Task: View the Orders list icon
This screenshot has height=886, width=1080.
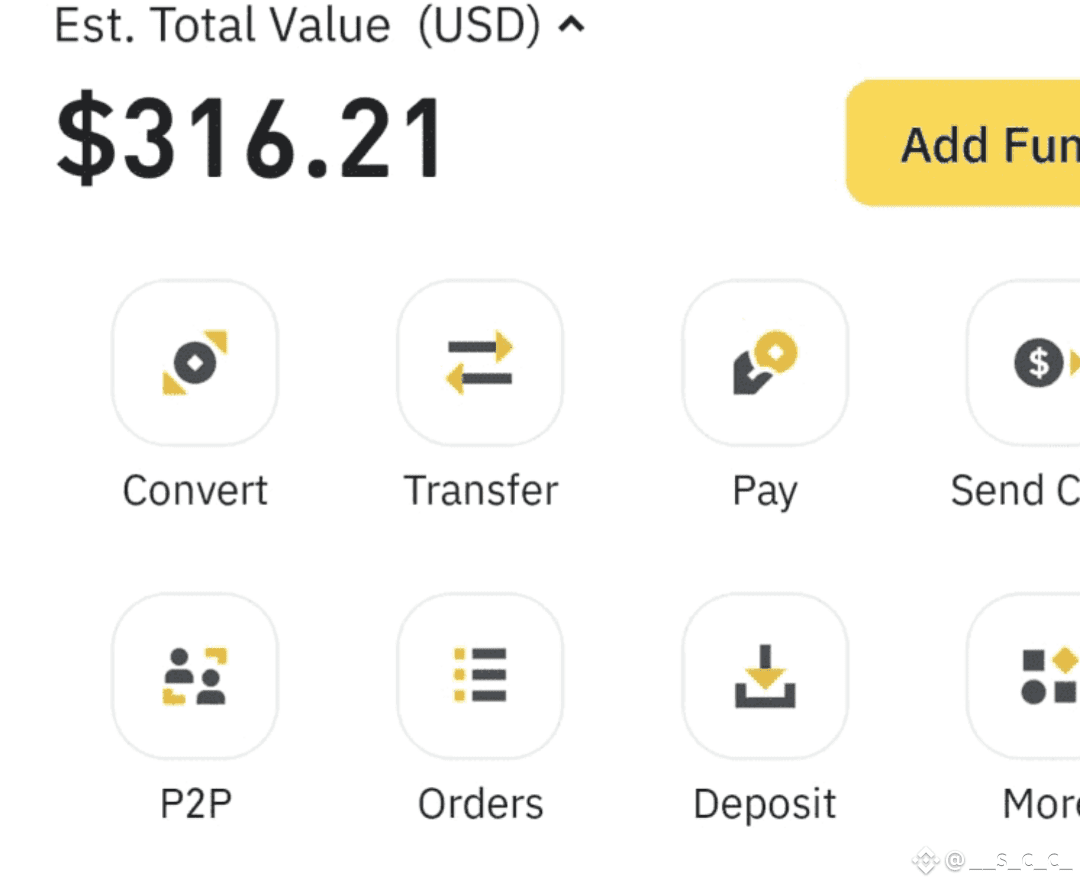Action: point(480,676)
